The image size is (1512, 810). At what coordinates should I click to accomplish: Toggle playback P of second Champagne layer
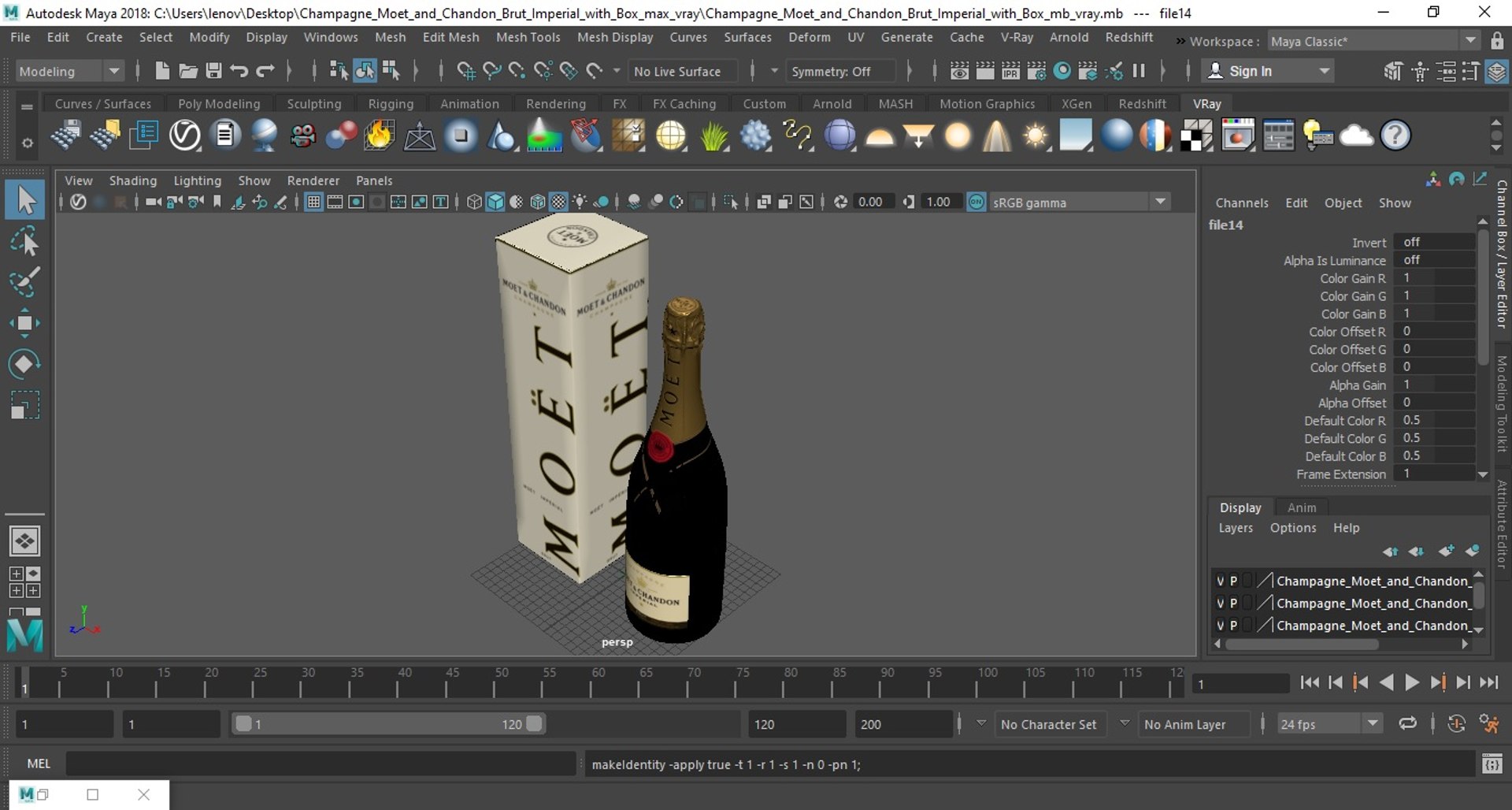point(1234,603)
